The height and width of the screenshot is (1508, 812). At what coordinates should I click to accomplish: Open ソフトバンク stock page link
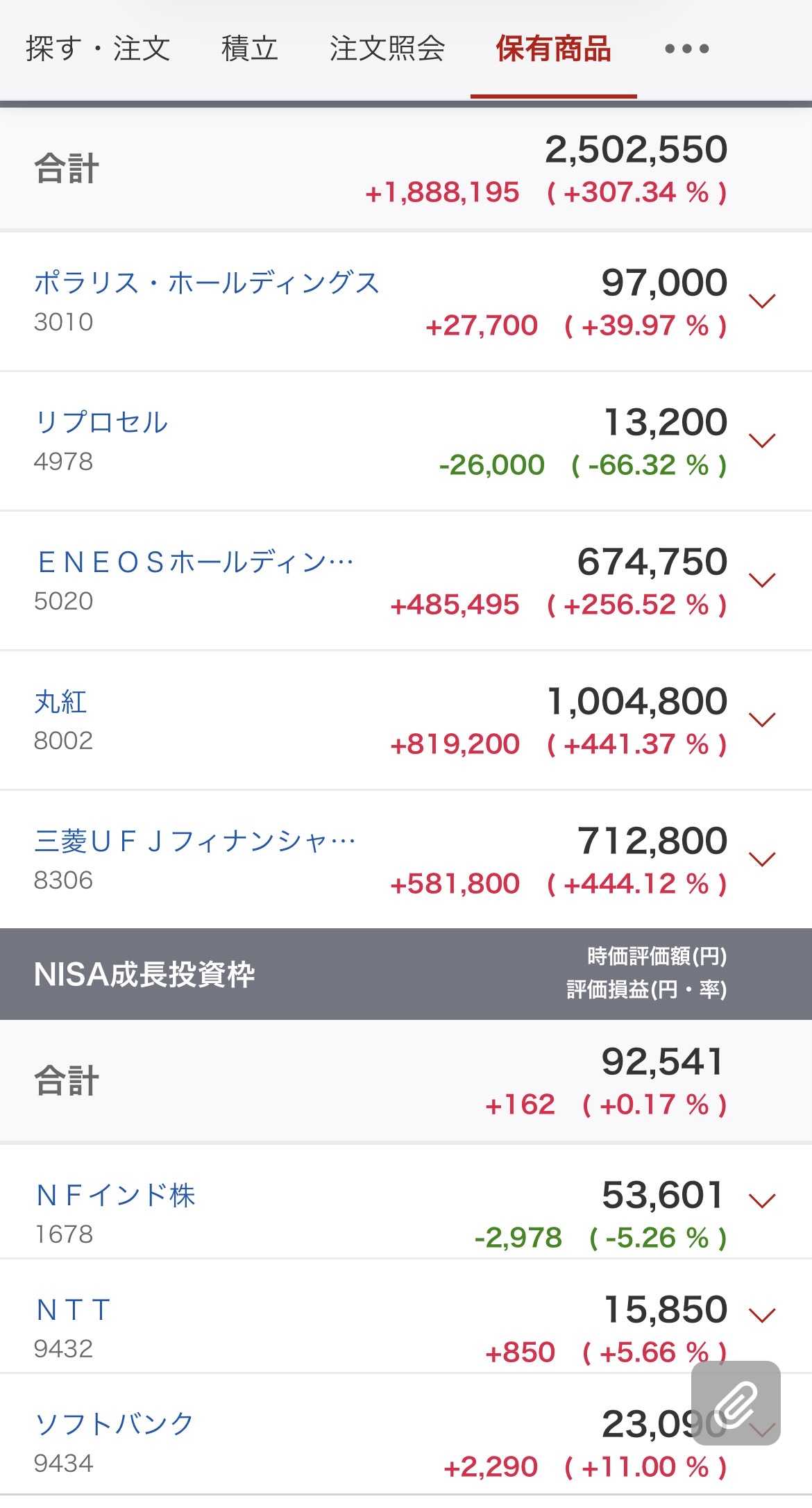(114, 1423)
